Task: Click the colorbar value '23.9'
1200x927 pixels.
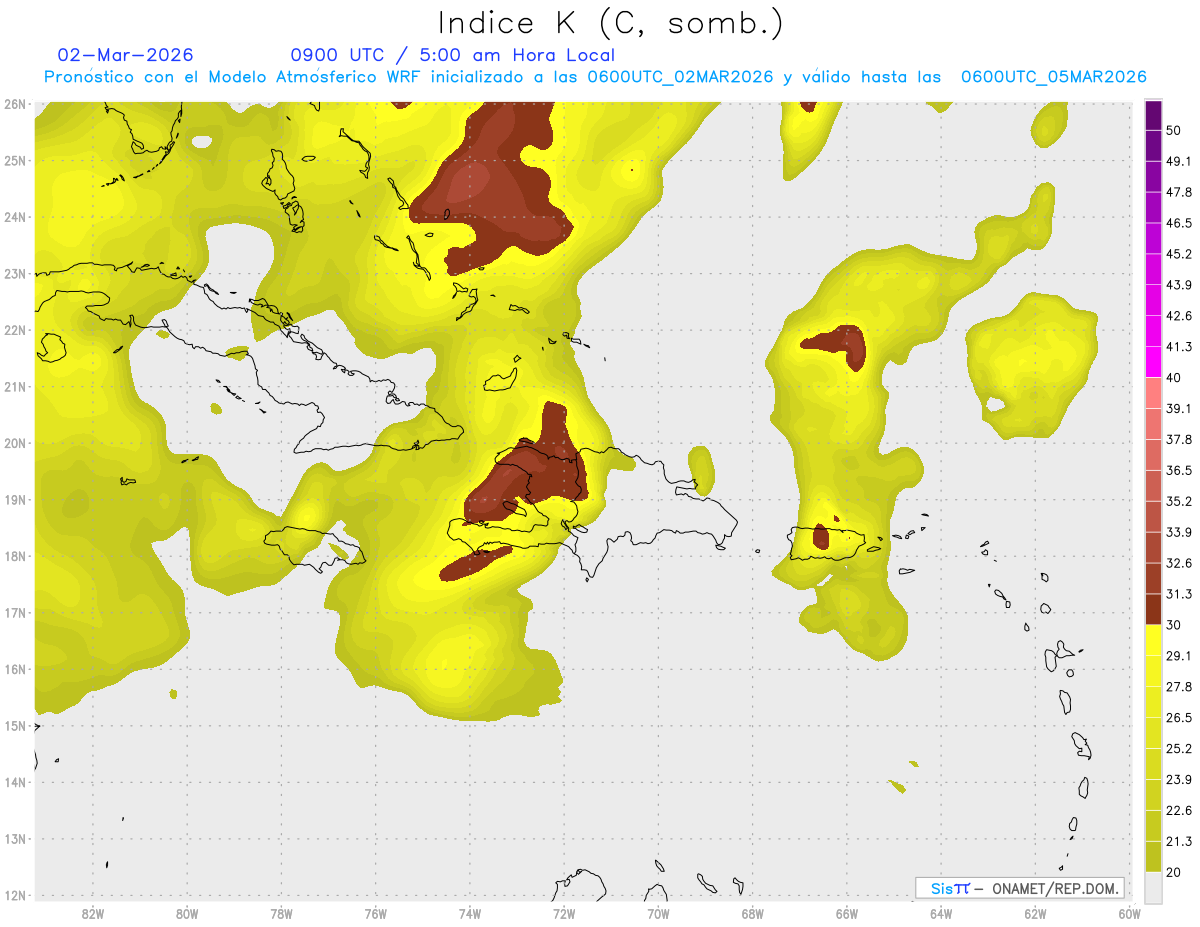Action: point(1179,780)
